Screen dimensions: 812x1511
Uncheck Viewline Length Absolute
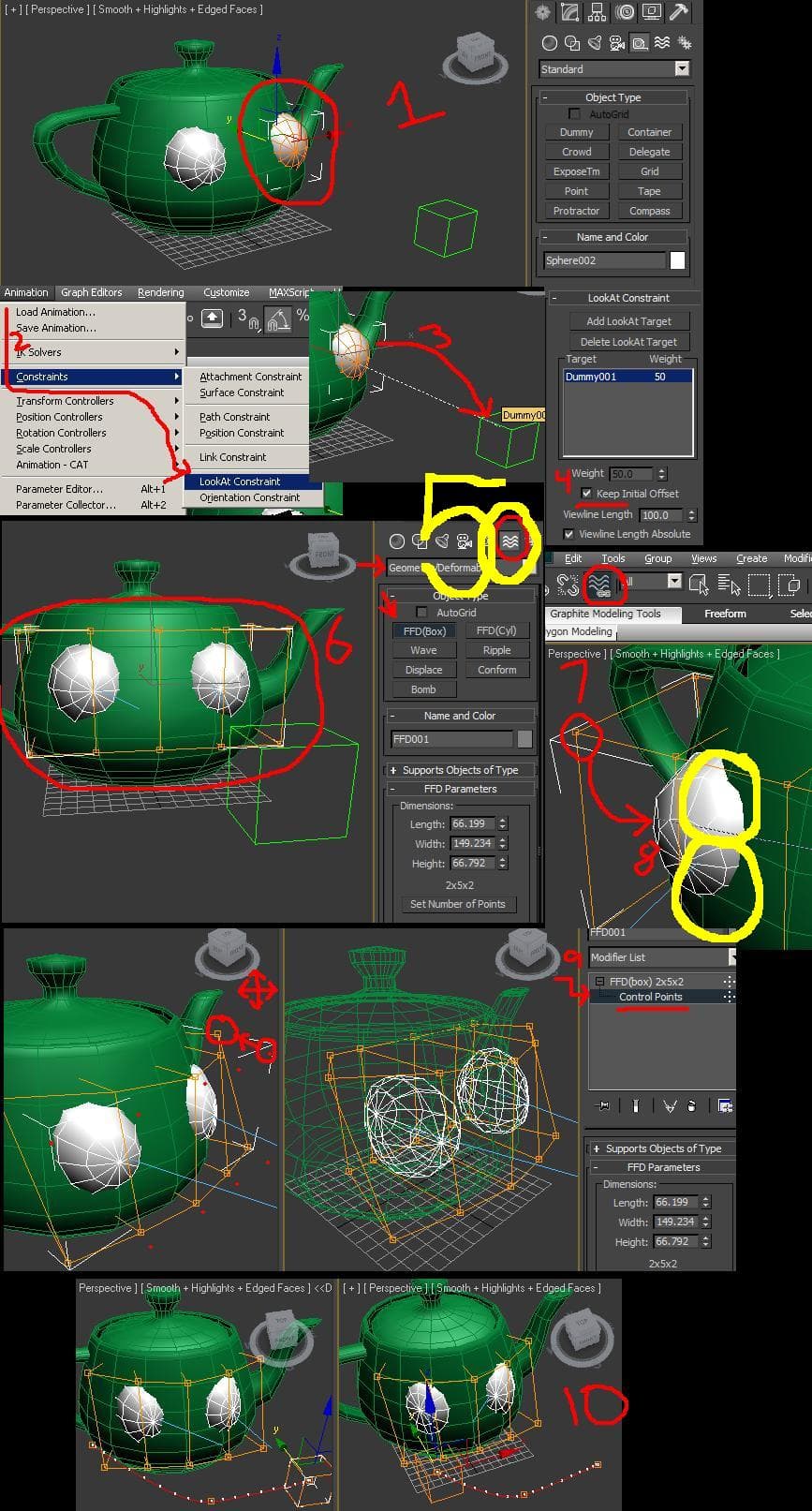(x=568, y=534)
